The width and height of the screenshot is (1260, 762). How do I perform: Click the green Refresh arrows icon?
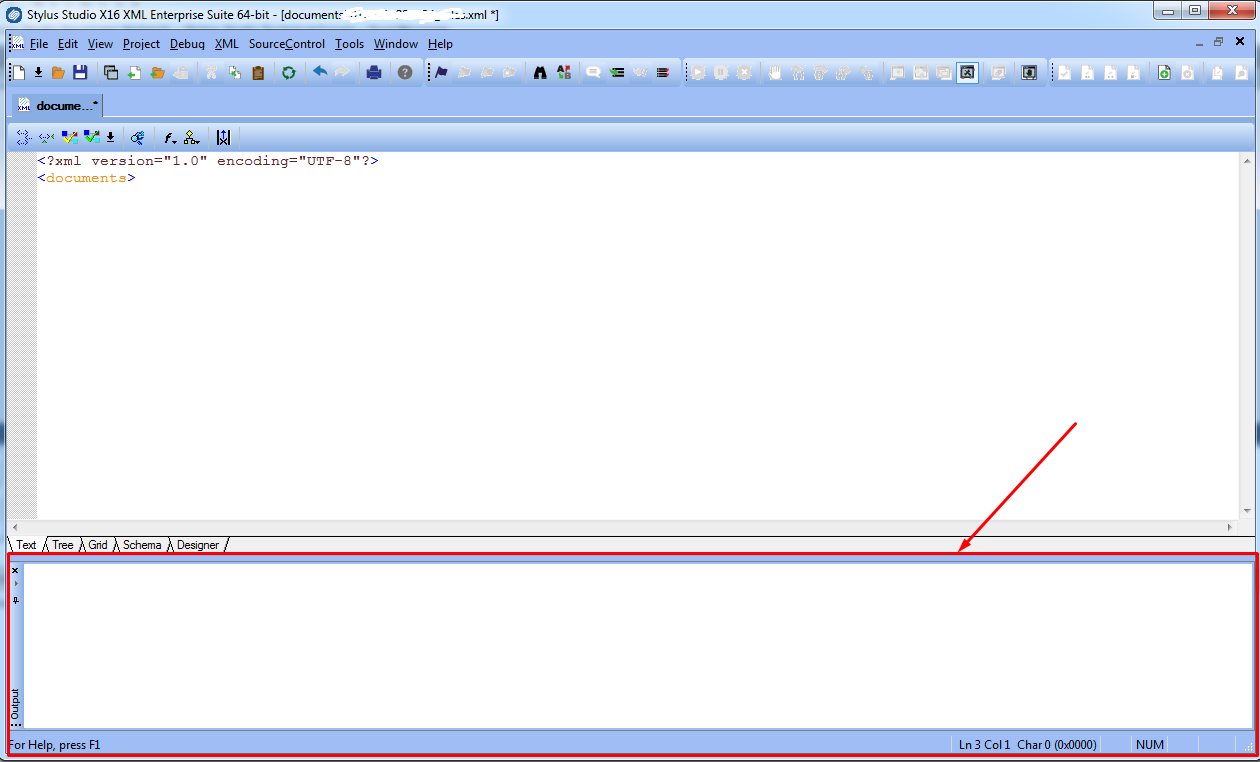coord(288,72)
